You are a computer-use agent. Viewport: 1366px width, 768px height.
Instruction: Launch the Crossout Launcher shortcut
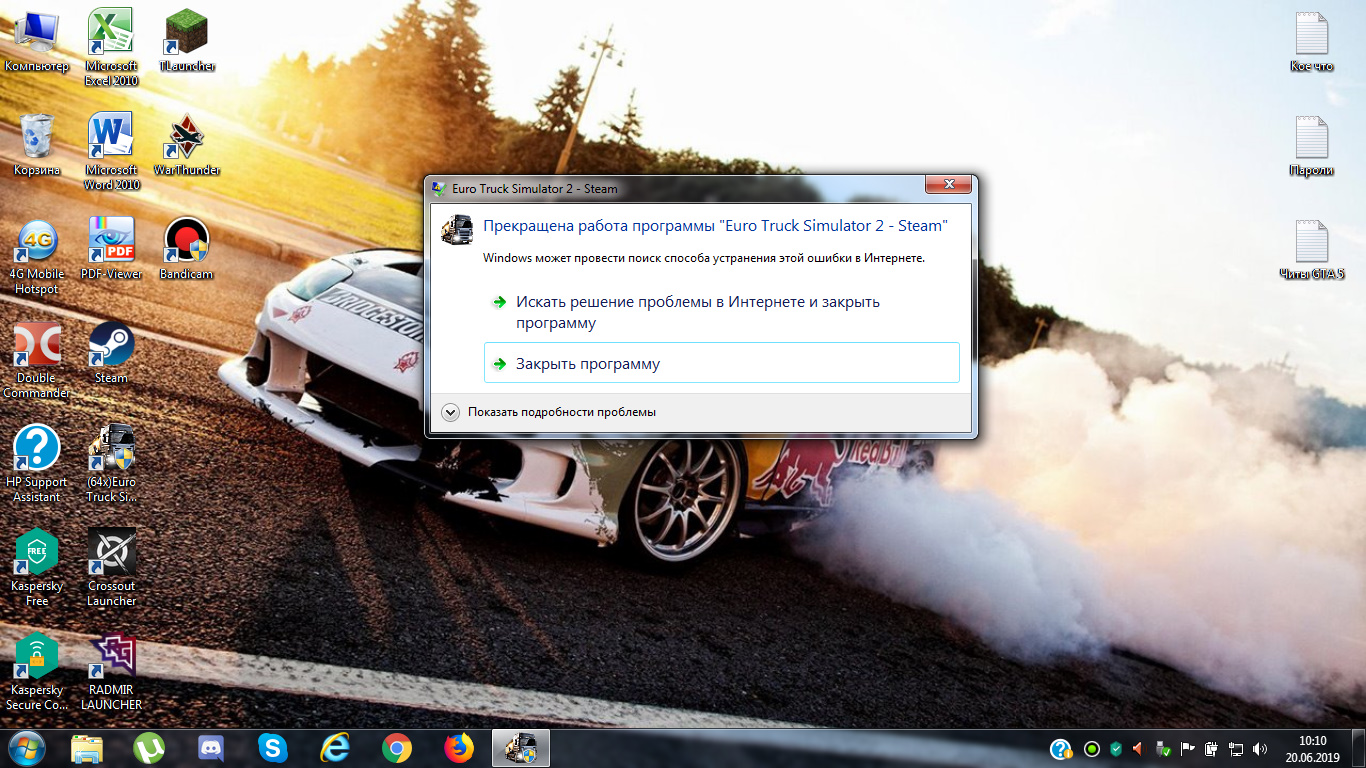point(111,568)
